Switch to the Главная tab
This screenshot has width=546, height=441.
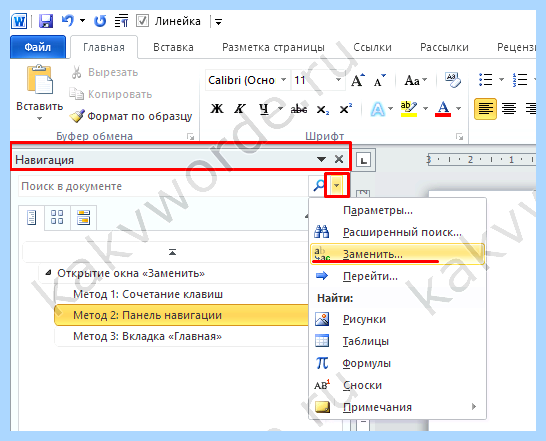coord(104,47)
